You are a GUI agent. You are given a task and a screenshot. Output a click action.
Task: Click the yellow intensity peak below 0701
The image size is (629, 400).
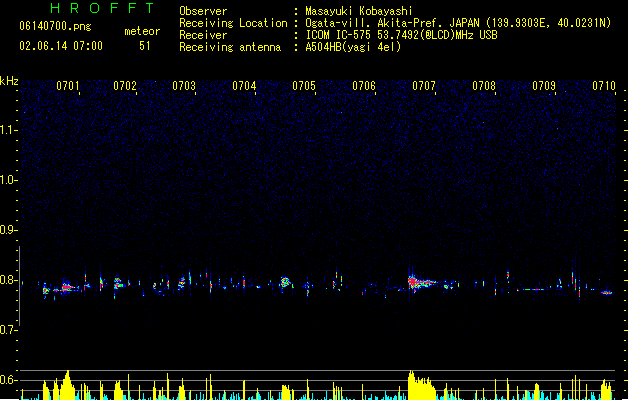pos(67,385)
